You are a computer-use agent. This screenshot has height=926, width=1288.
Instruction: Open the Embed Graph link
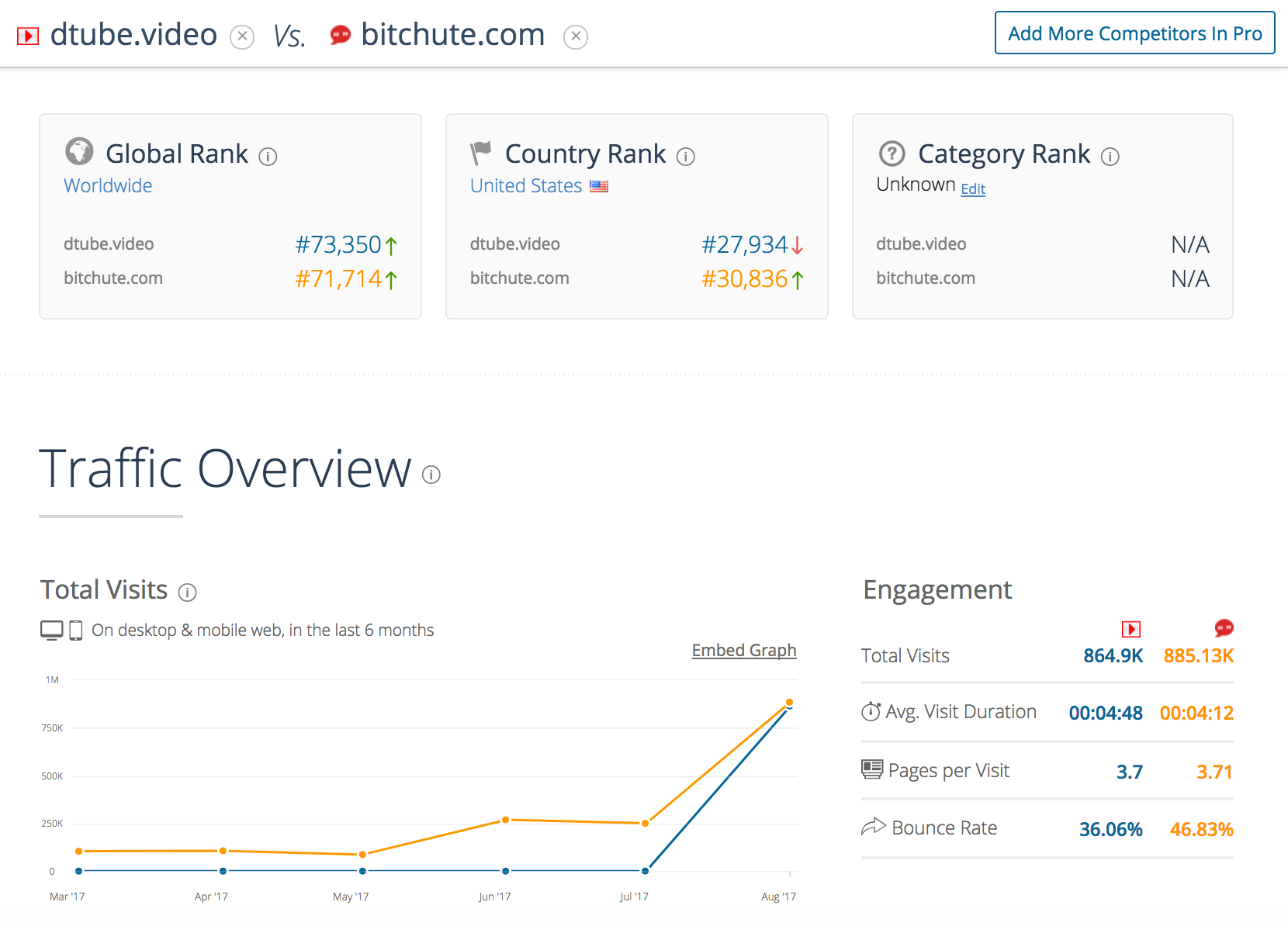pos(744,650)
